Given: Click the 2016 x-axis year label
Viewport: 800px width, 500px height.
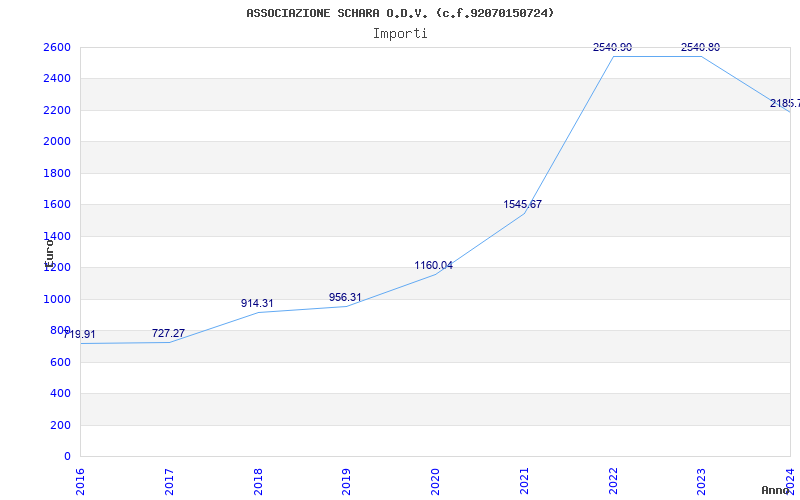Looking at the screenshot, I should [80, 482].
